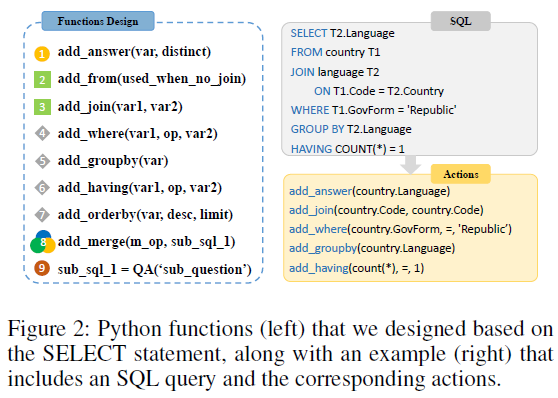Click add_answer(country.Language) action line
Viewport: 558px width, 398px height.
click(x=370, y=191)
